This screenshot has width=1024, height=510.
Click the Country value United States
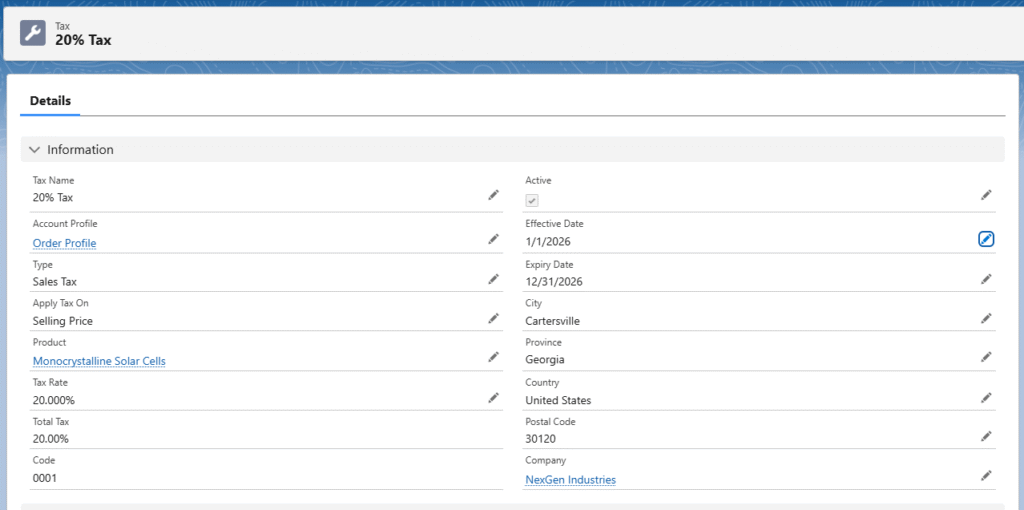tap(558, 400)
